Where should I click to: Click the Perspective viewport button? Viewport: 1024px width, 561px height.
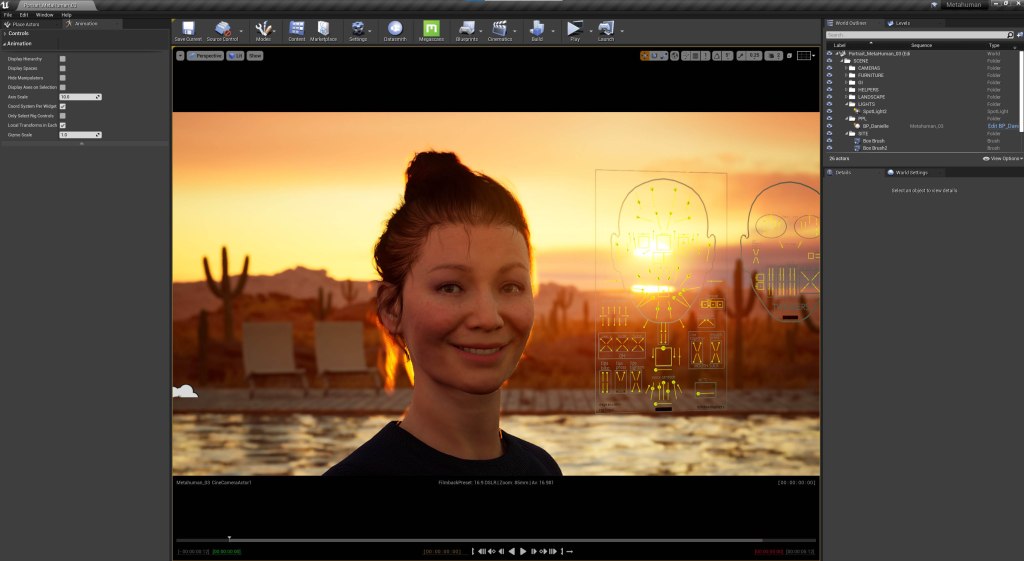coord(205,56)
